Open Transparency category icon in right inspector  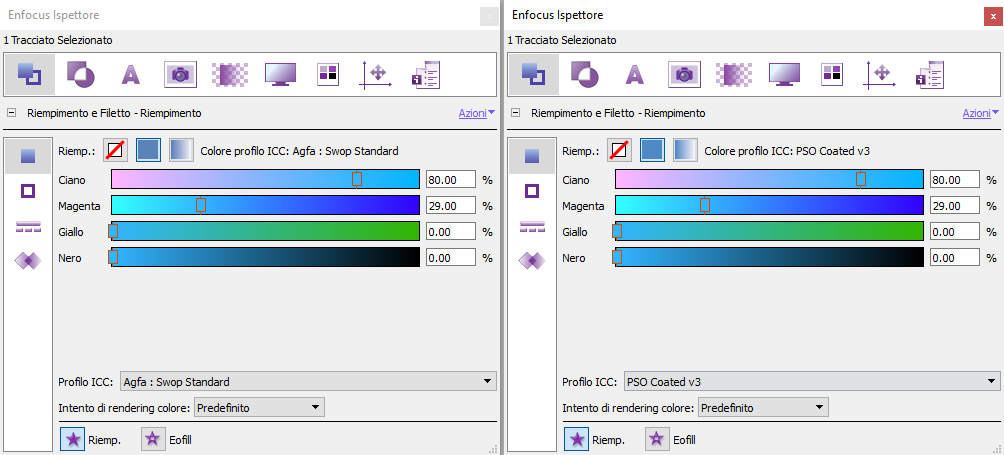[585, 74]
